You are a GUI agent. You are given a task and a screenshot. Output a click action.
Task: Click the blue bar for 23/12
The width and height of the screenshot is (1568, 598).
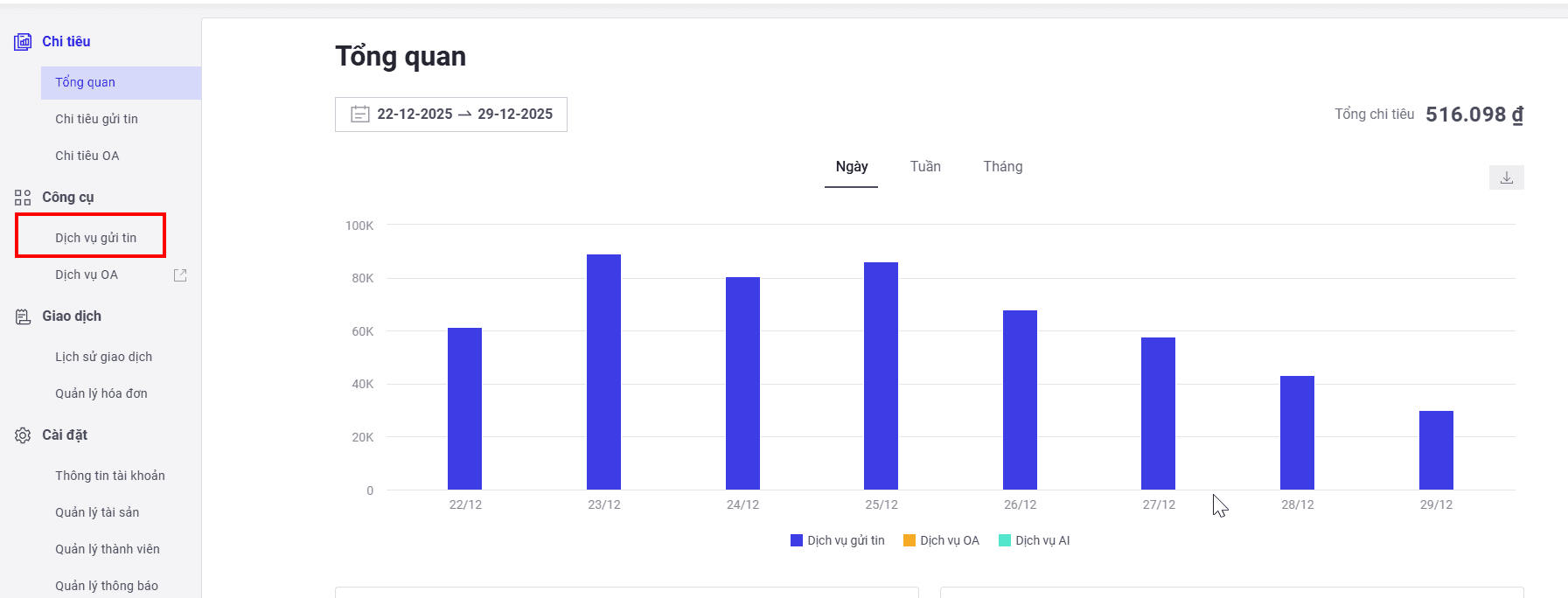(603, 372)
